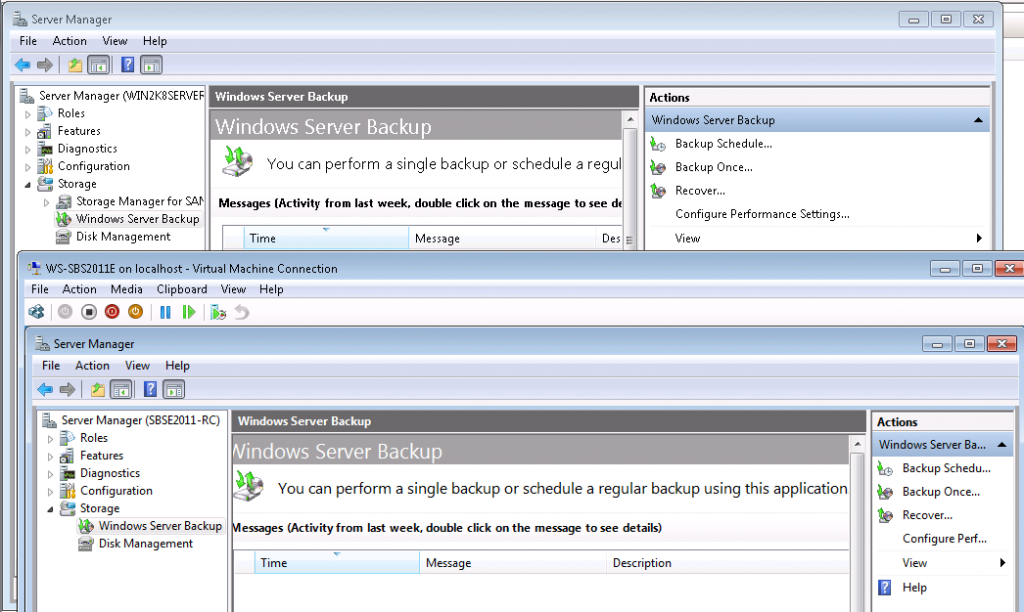Open View menu in inner Server Manager

tap(137, 365)
